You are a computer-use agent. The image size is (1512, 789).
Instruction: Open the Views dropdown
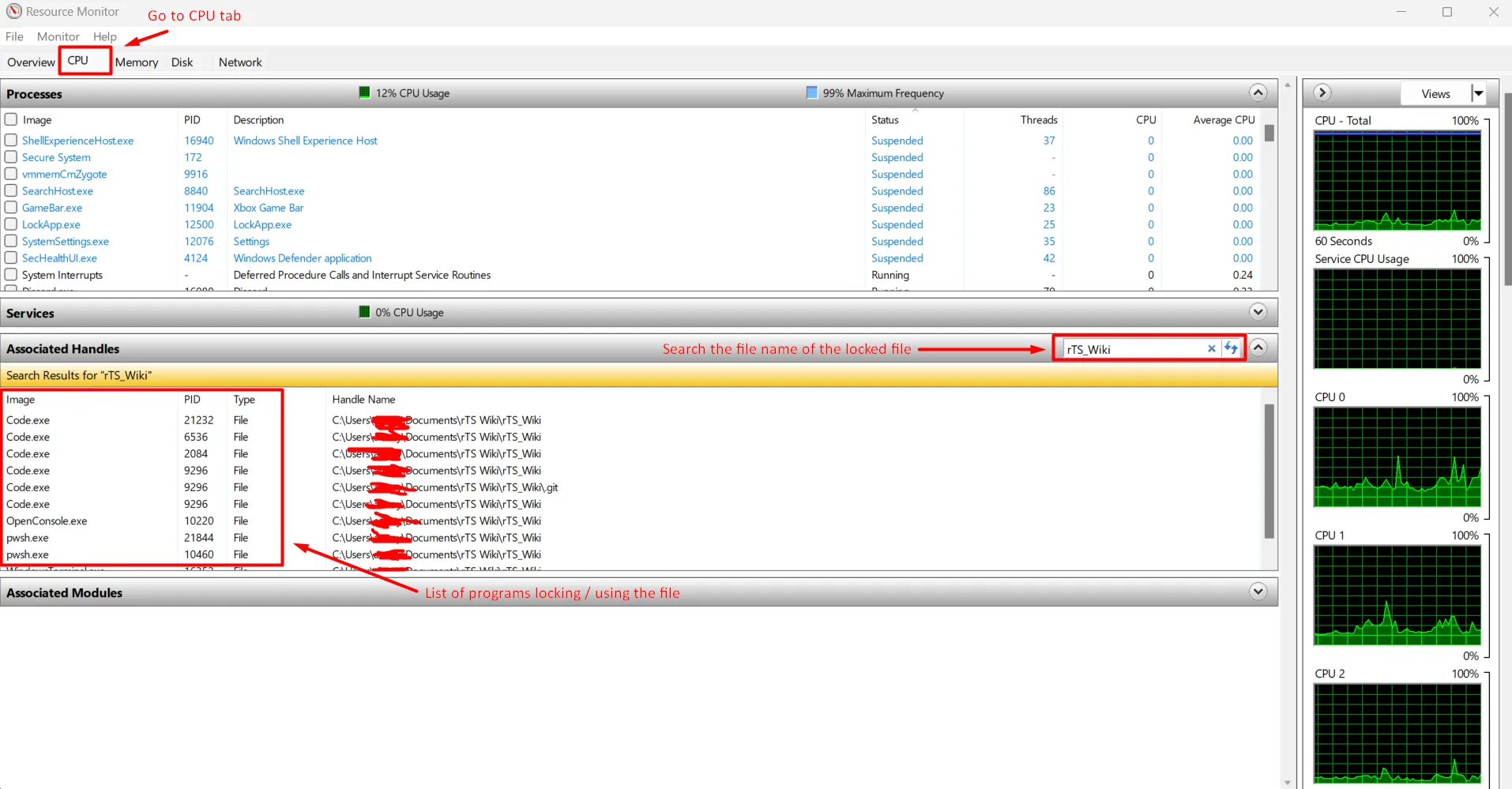pos(1478,93)
